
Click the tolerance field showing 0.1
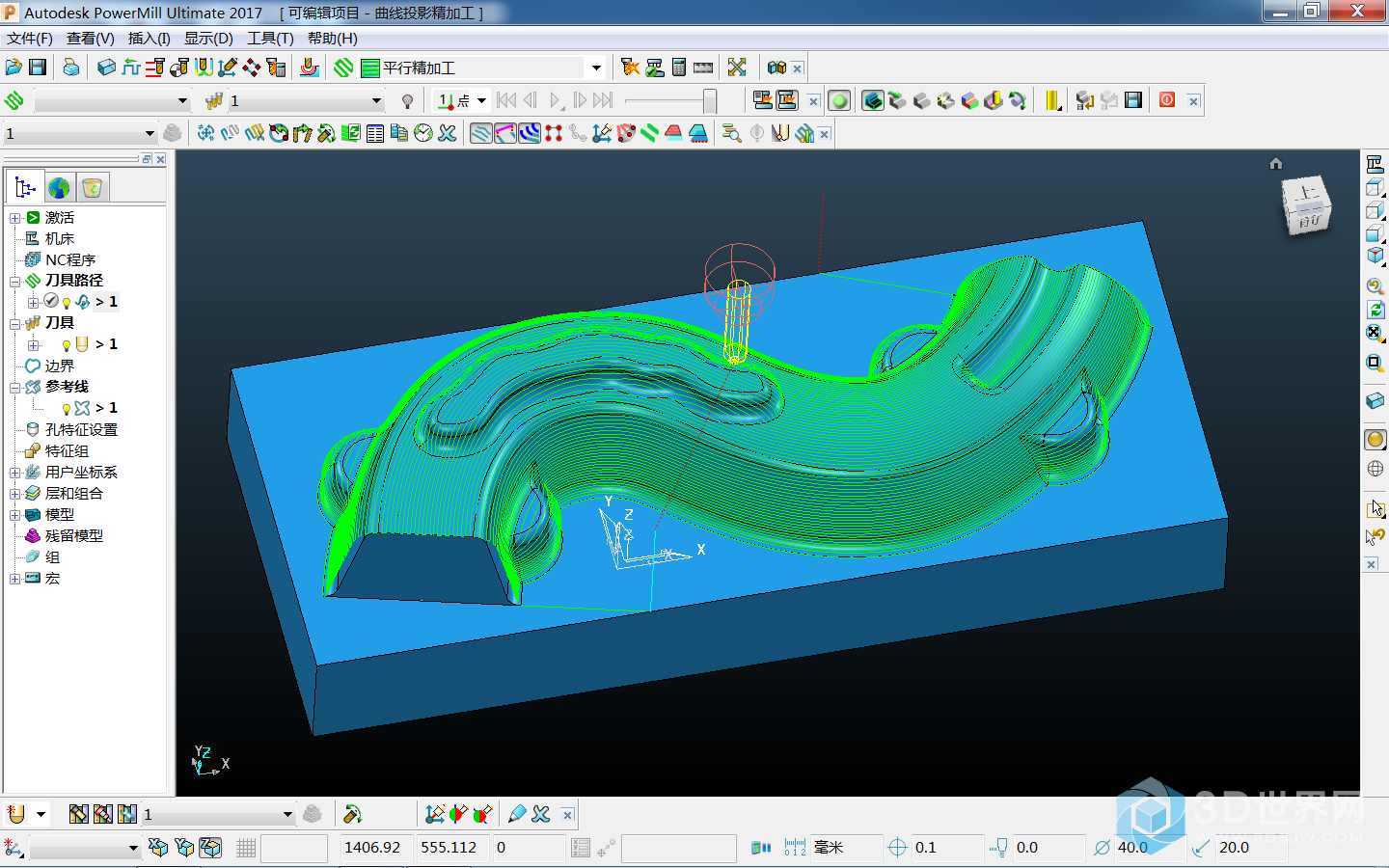point(947,848)
